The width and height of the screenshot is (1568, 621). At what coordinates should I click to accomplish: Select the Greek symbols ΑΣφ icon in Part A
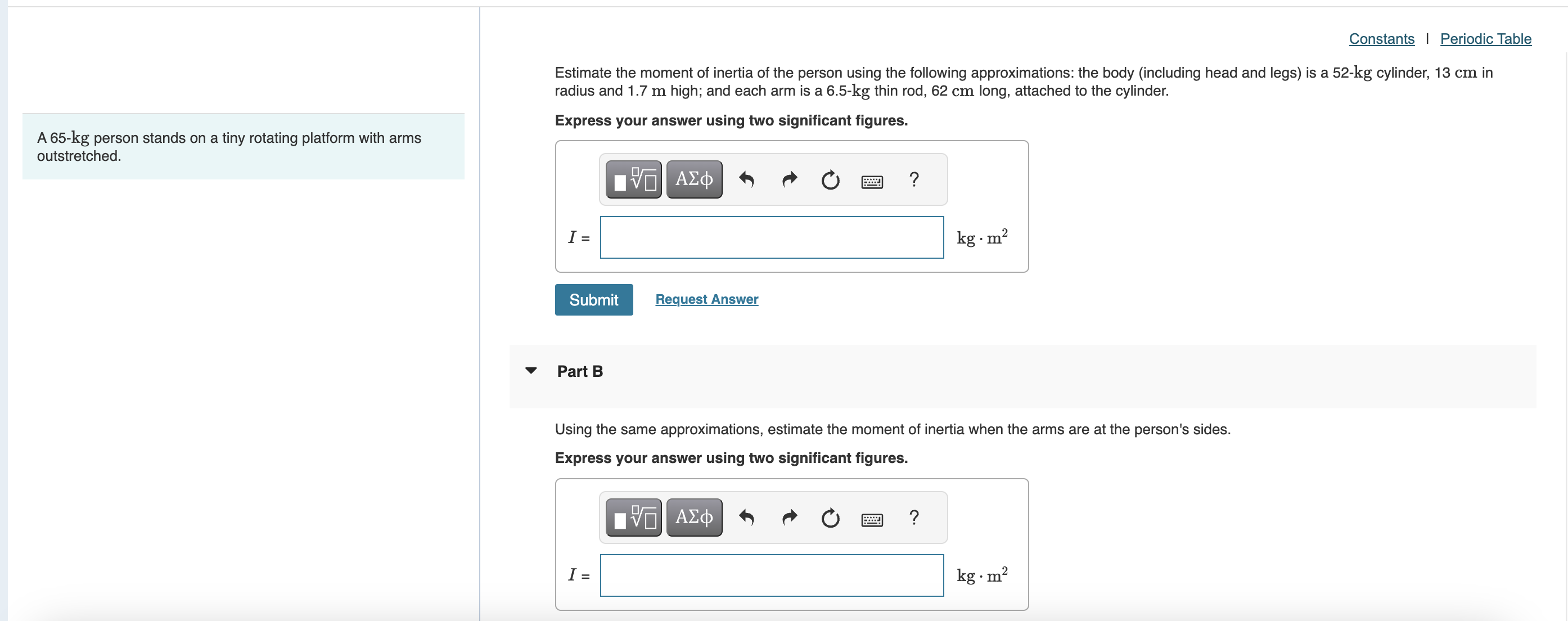pyautogui.click(x=693, y=179)
